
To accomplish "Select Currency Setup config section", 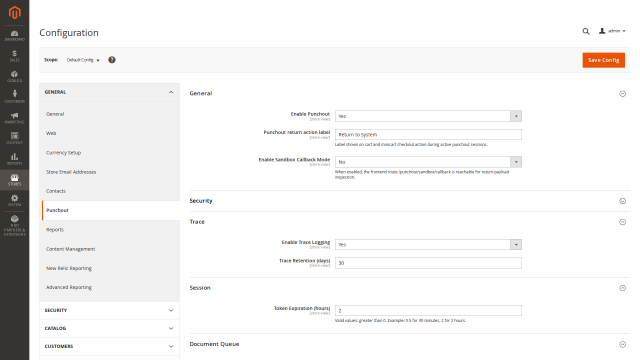I will click(x=64, y=153).
